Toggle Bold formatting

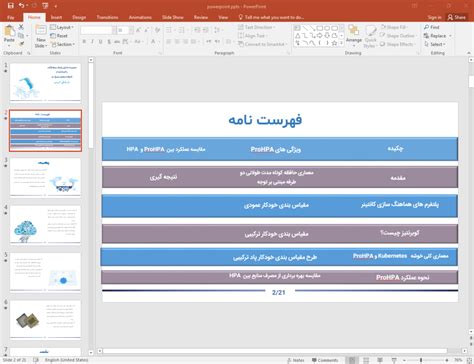click(x=84, y=42)
